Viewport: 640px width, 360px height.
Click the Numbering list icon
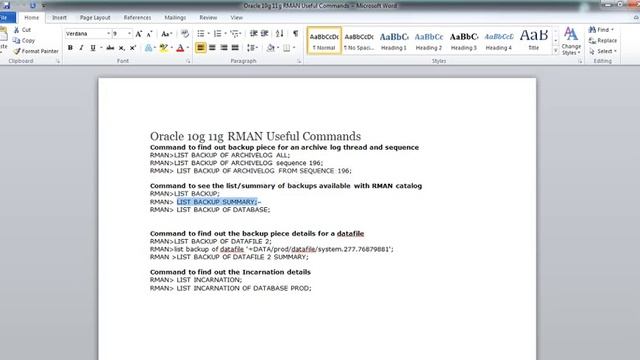(x=218, y=33)
